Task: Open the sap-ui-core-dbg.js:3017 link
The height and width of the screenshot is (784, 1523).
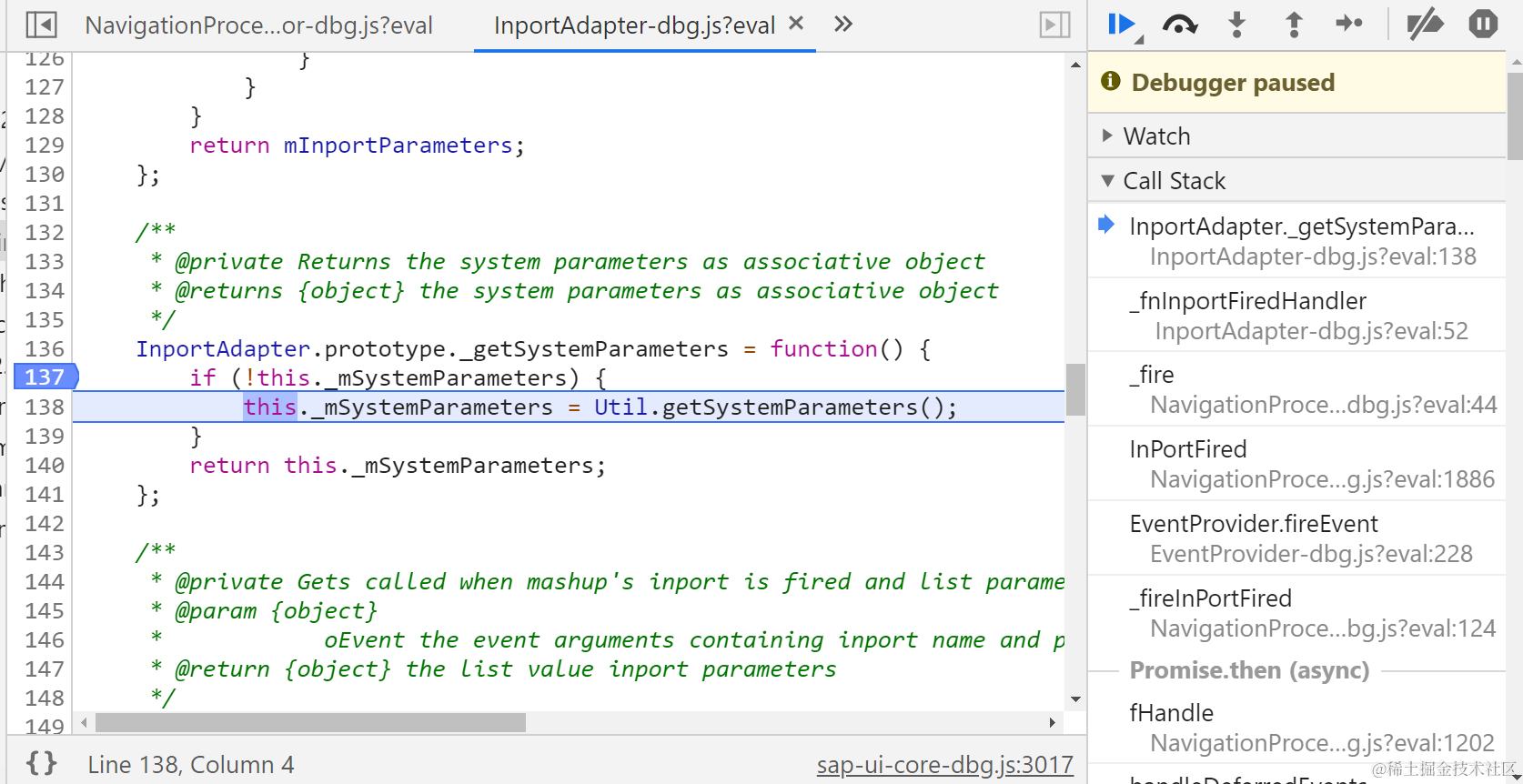Action: click(x=944, y=765)
